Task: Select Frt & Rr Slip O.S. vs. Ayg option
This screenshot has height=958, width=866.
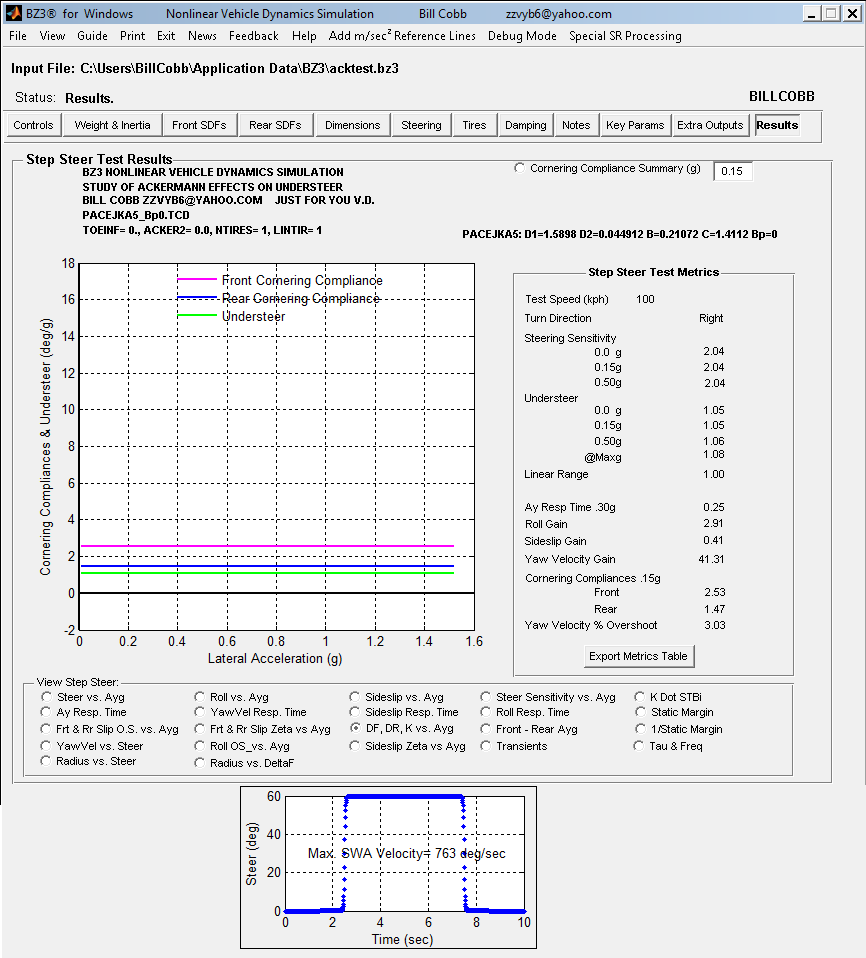Action: (46, 729)
